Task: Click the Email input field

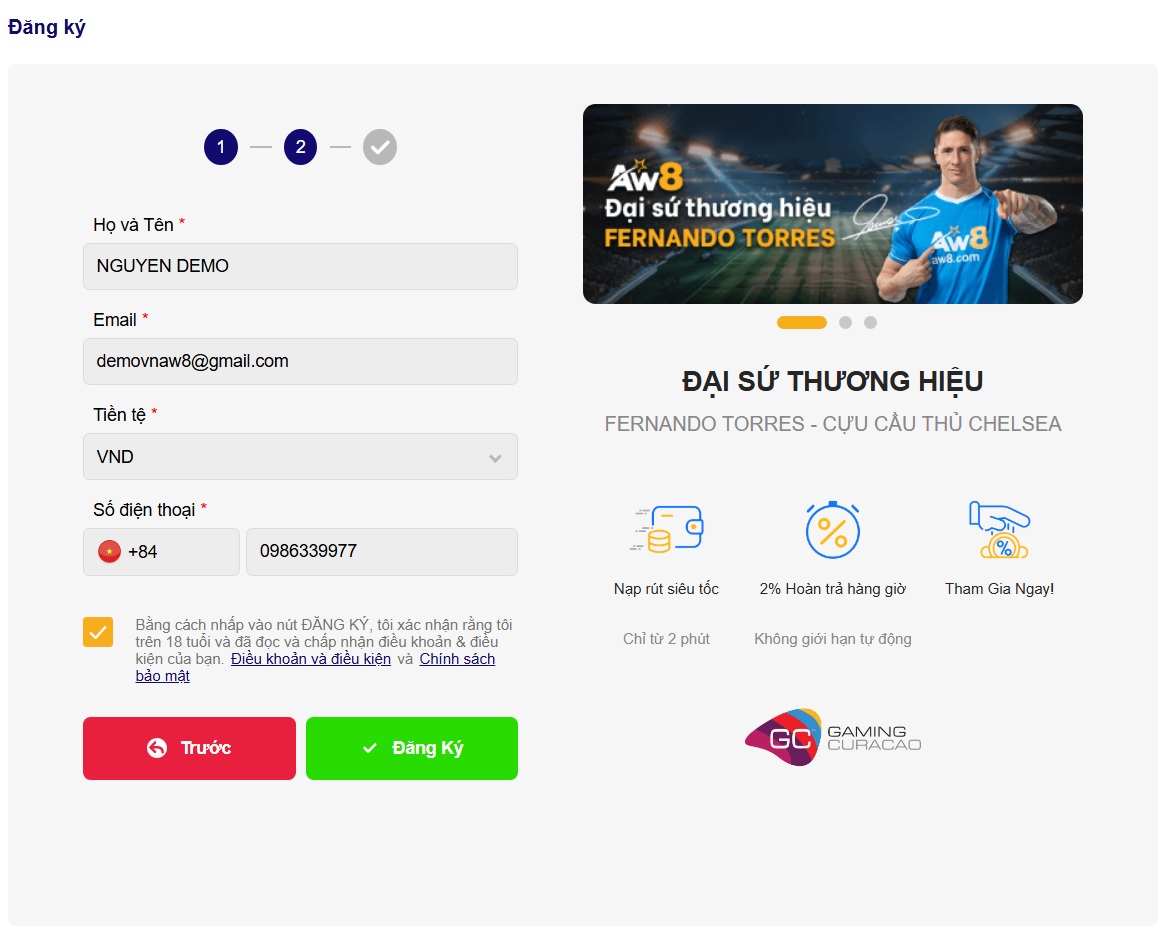Action: coord(300,361)
